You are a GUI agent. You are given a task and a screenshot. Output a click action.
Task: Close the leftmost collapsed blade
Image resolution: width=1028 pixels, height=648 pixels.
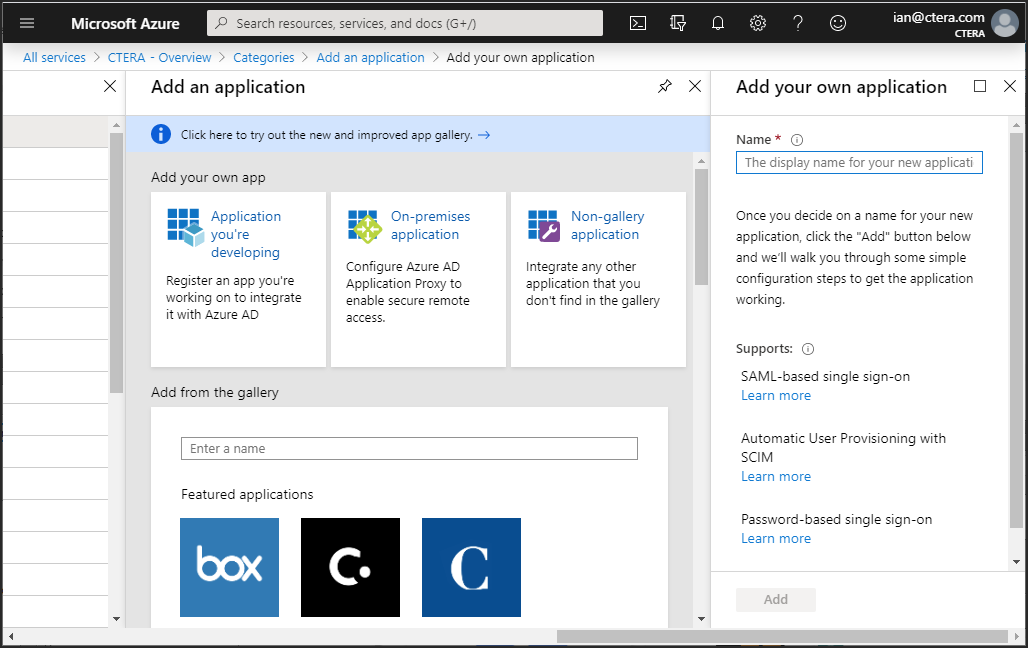coord(110,86)
